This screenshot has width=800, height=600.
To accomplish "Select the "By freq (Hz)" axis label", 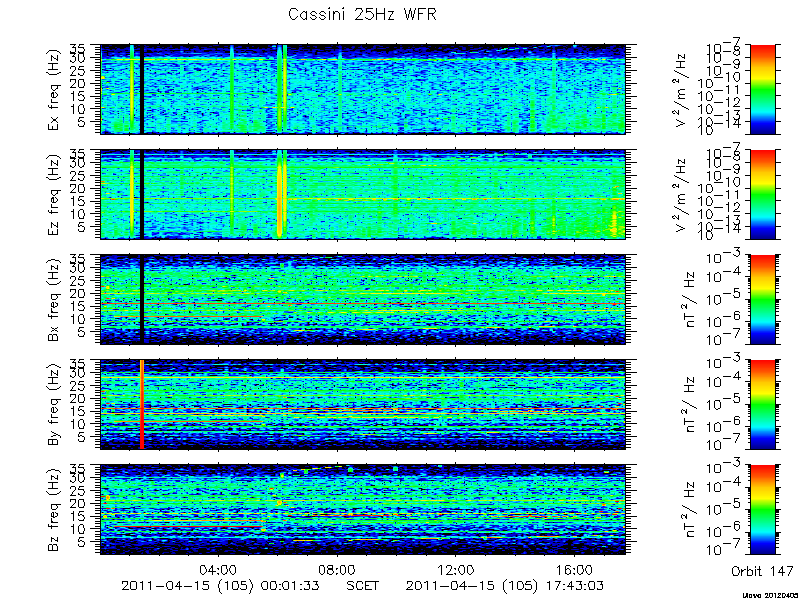I will click(54, 405).
